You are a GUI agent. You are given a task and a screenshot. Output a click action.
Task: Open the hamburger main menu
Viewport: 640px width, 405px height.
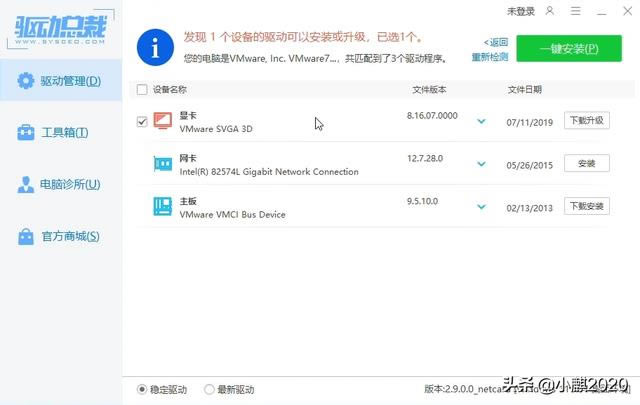(576, 11)
